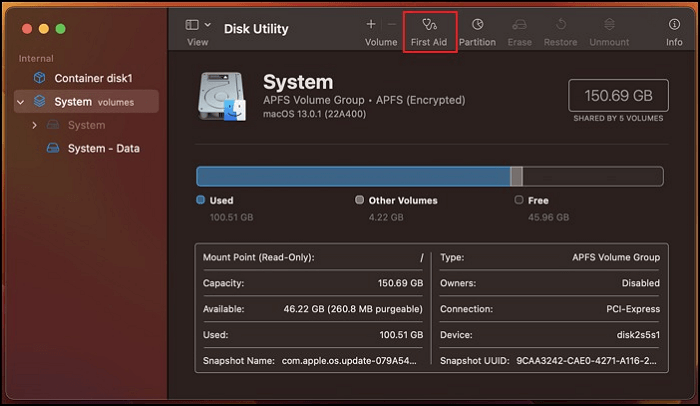Click the Mount Point (Read-Only) row

click(x=313, y=257)
